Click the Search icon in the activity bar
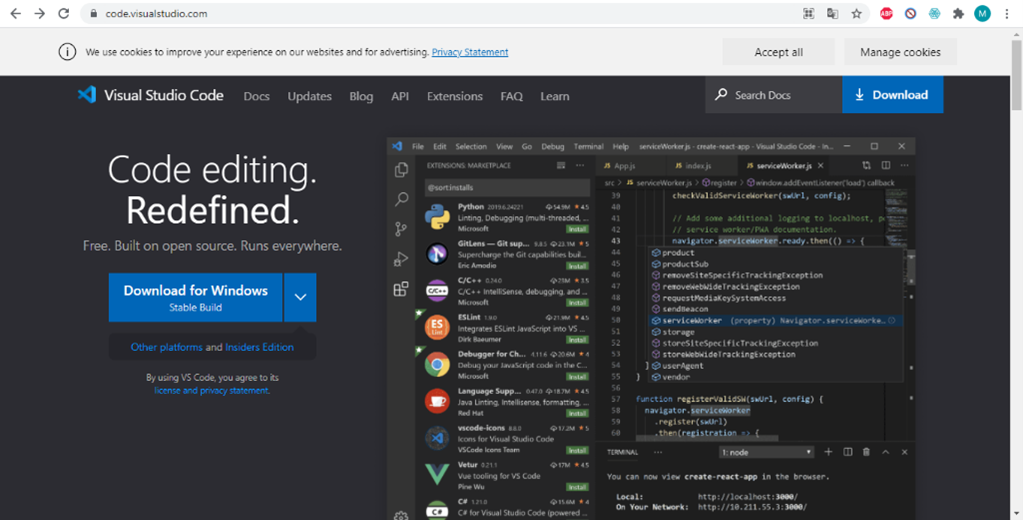Screen dimensions: 1023x520 point(401,199)
